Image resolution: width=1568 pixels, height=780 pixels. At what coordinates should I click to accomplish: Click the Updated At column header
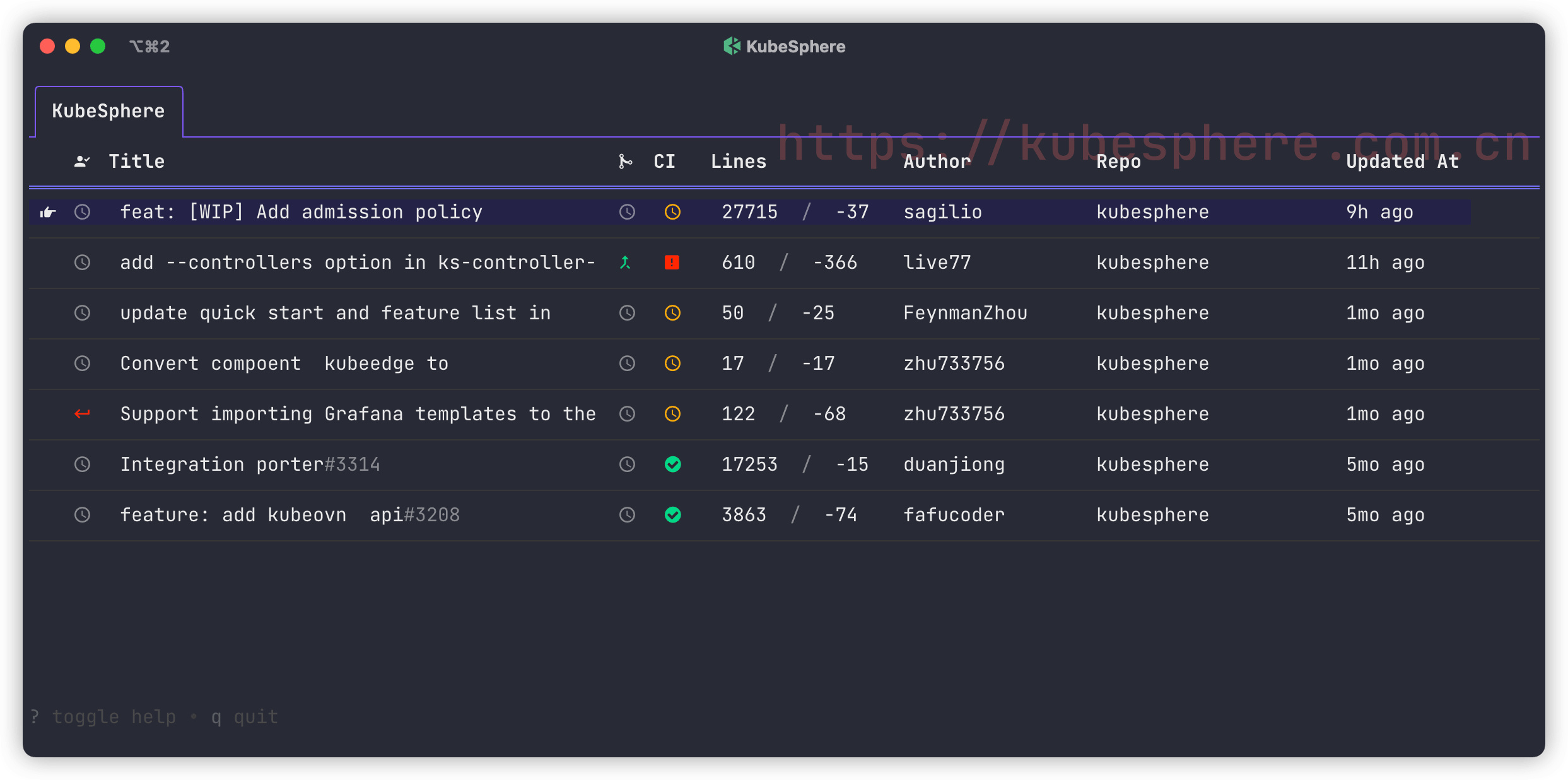coord(1402,162)
